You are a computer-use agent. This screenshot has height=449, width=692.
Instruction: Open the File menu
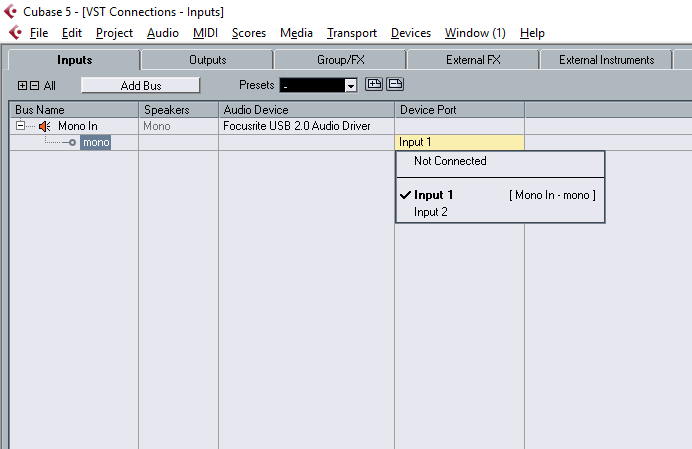point(39,33)
